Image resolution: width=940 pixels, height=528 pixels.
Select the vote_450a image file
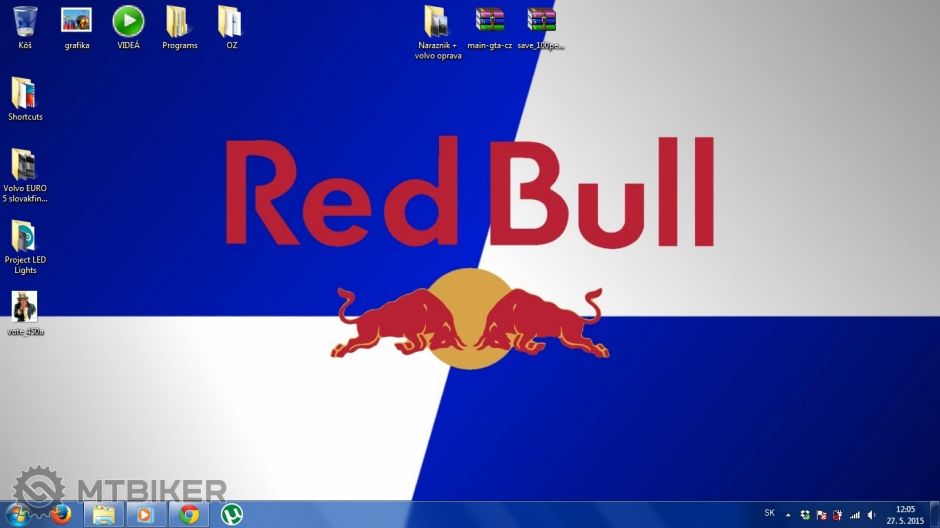[25, 307]
